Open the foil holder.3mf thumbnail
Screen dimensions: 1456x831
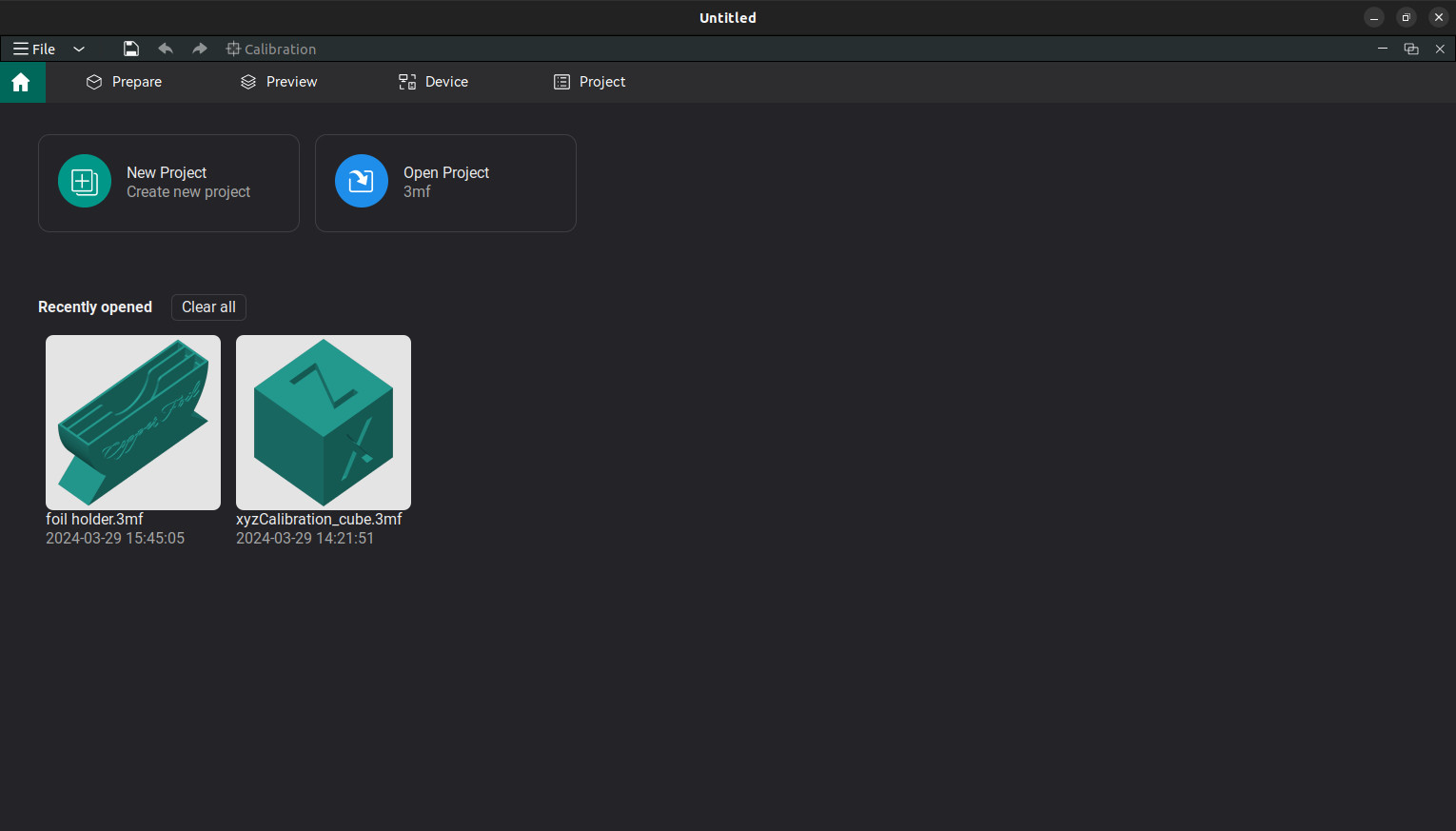[133, 422]
